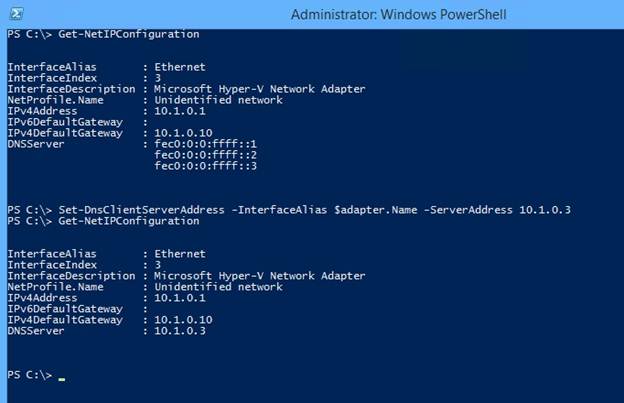Click the Set-DnsClientServerAddress cmdlet name
Viewport: 624px width, 403px height.
[x=141, y=210]
